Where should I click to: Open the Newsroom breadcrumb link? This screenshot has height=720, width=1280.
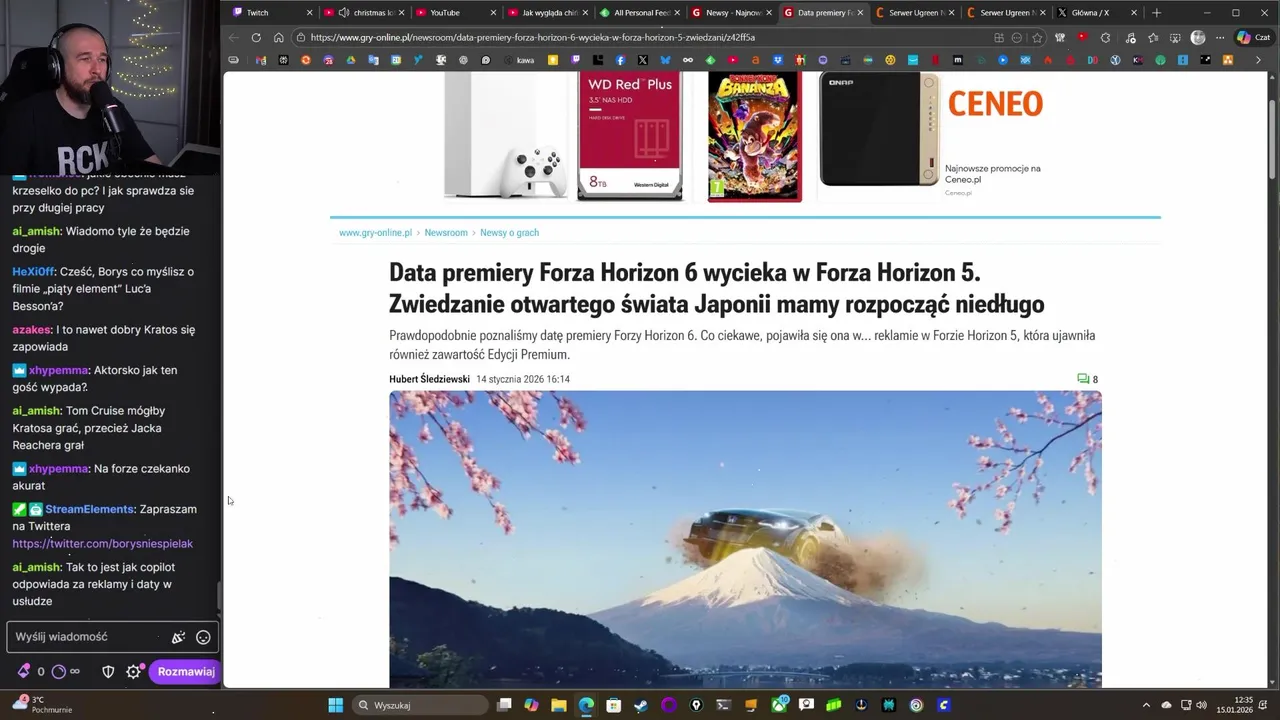(446, 232)
